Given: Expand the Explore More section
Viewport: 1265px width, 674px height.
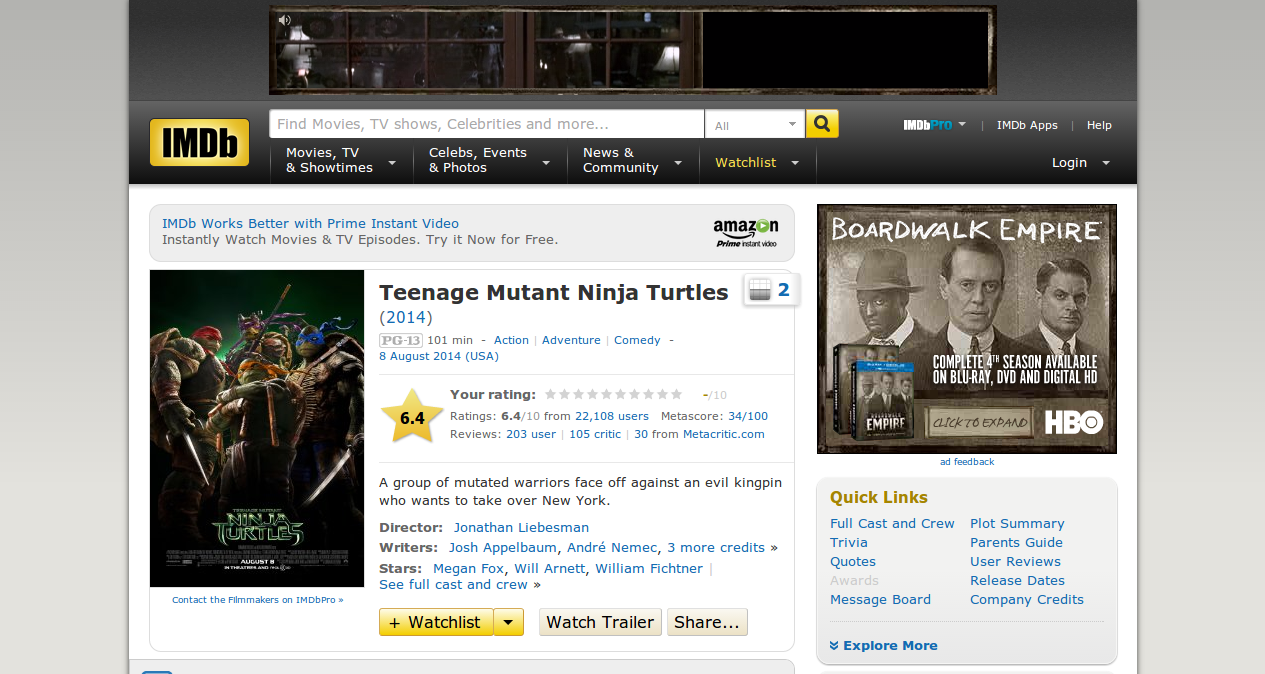Looking at the screenshot, I should click(x=883, y=645).
